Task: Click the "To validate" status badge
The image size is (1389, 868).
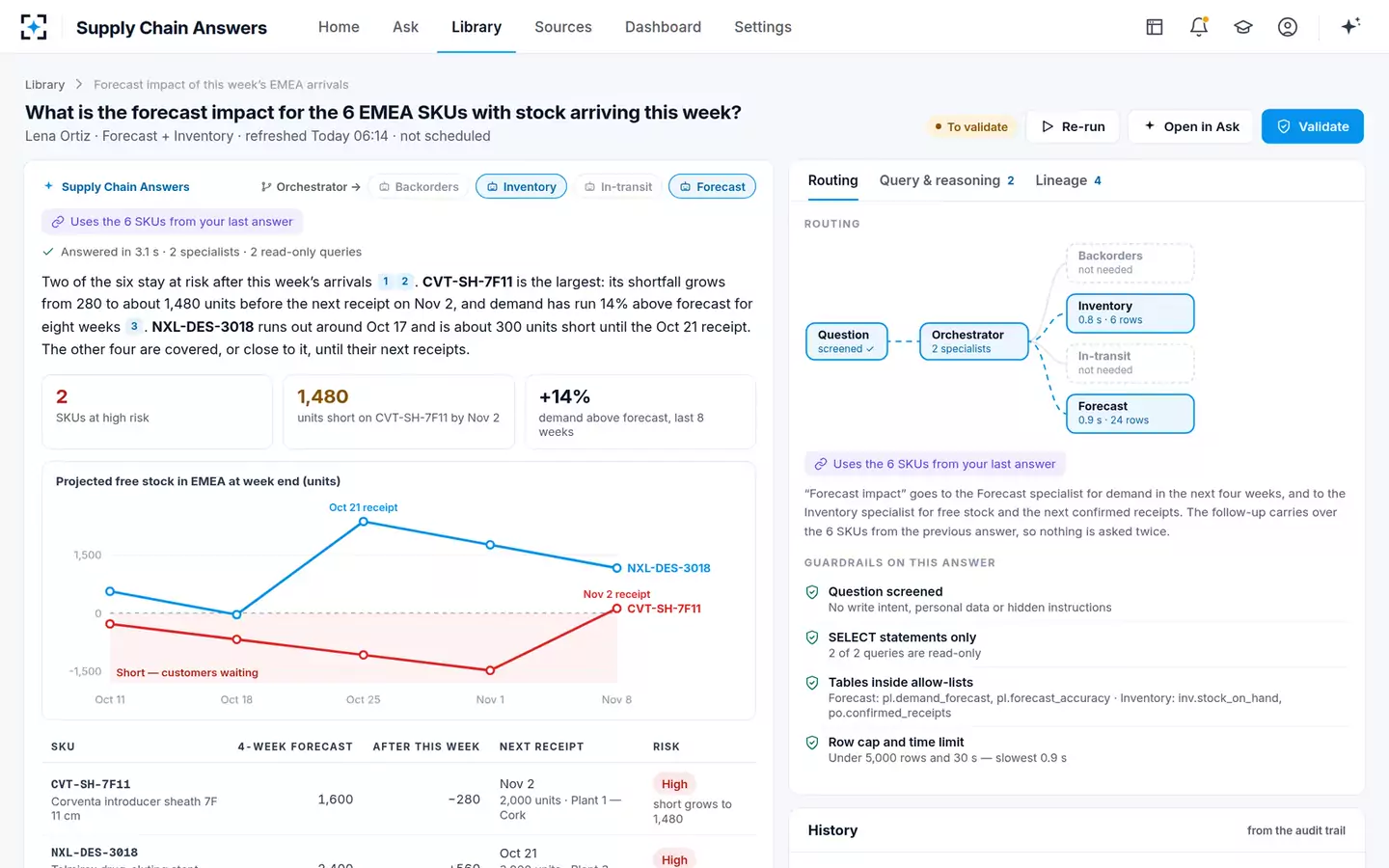Action: 970,126
